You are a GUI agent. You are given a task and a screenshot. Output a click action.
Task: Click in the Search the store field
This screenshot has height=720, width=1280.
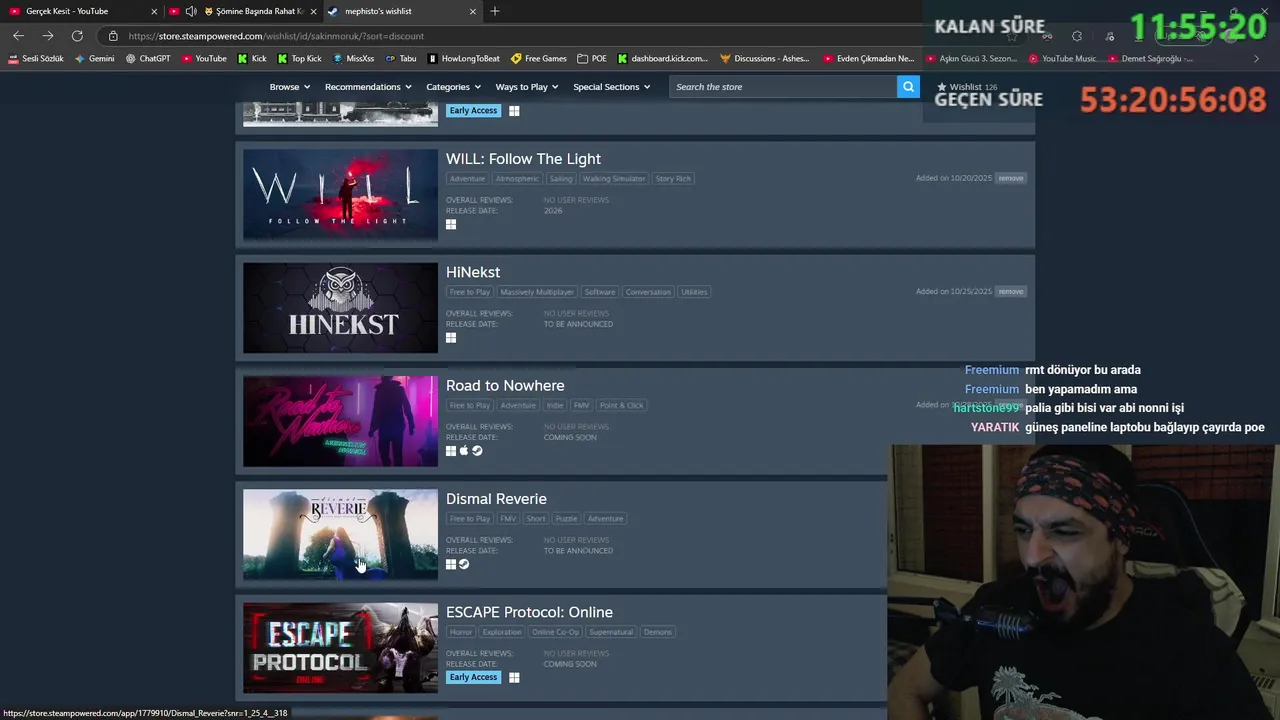783,87
